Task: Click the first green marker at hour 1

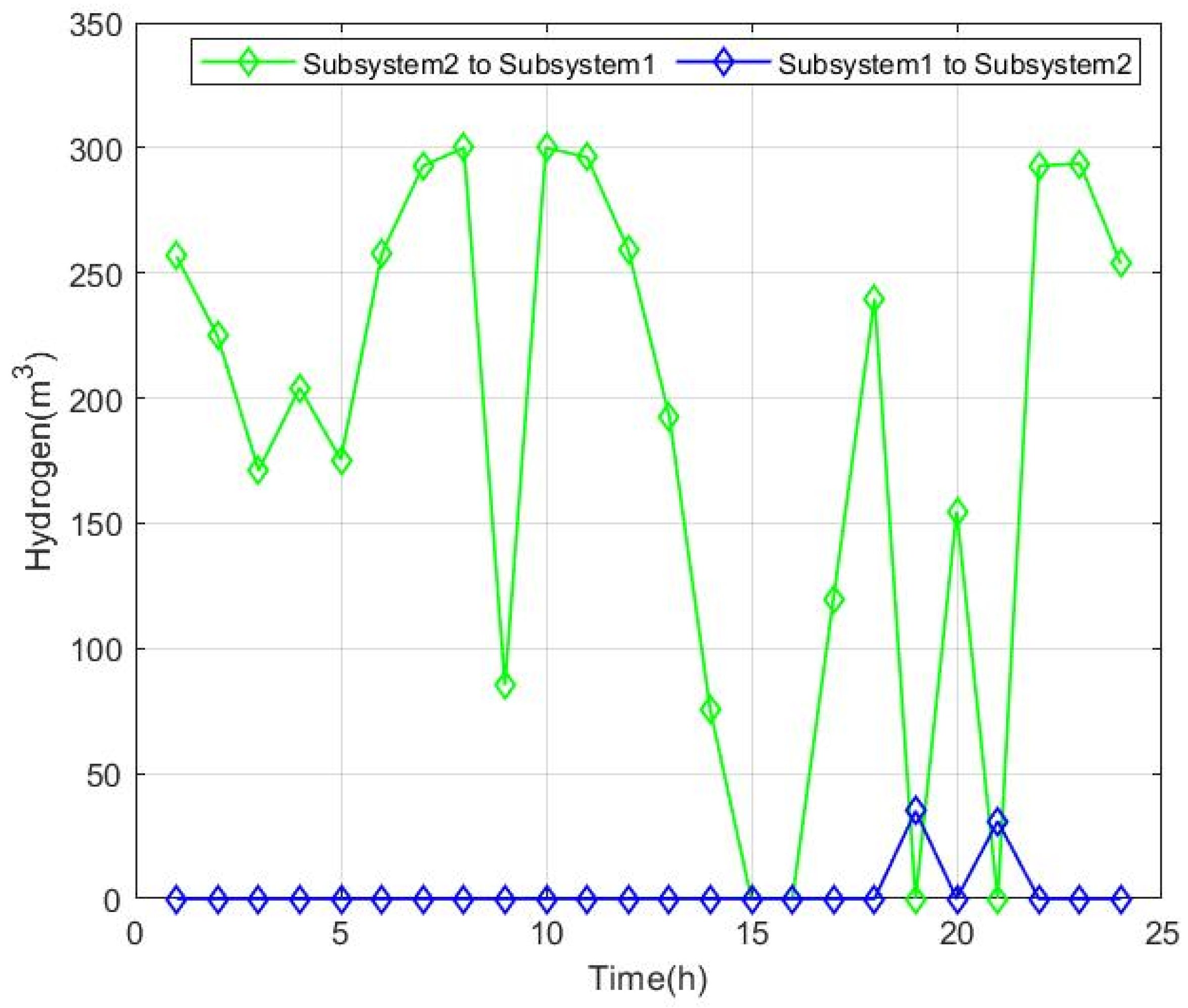Action: click(176, 256)
